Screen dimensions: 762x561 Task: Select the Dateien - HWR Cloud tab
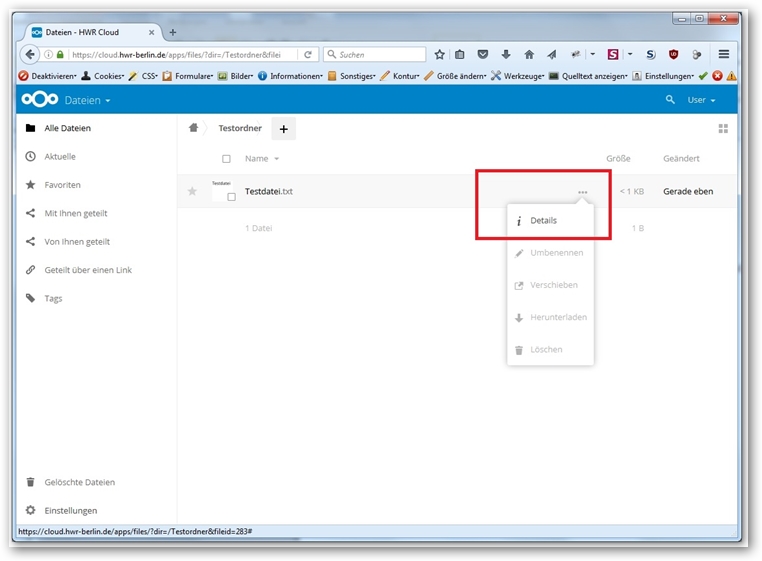point(93,32)
